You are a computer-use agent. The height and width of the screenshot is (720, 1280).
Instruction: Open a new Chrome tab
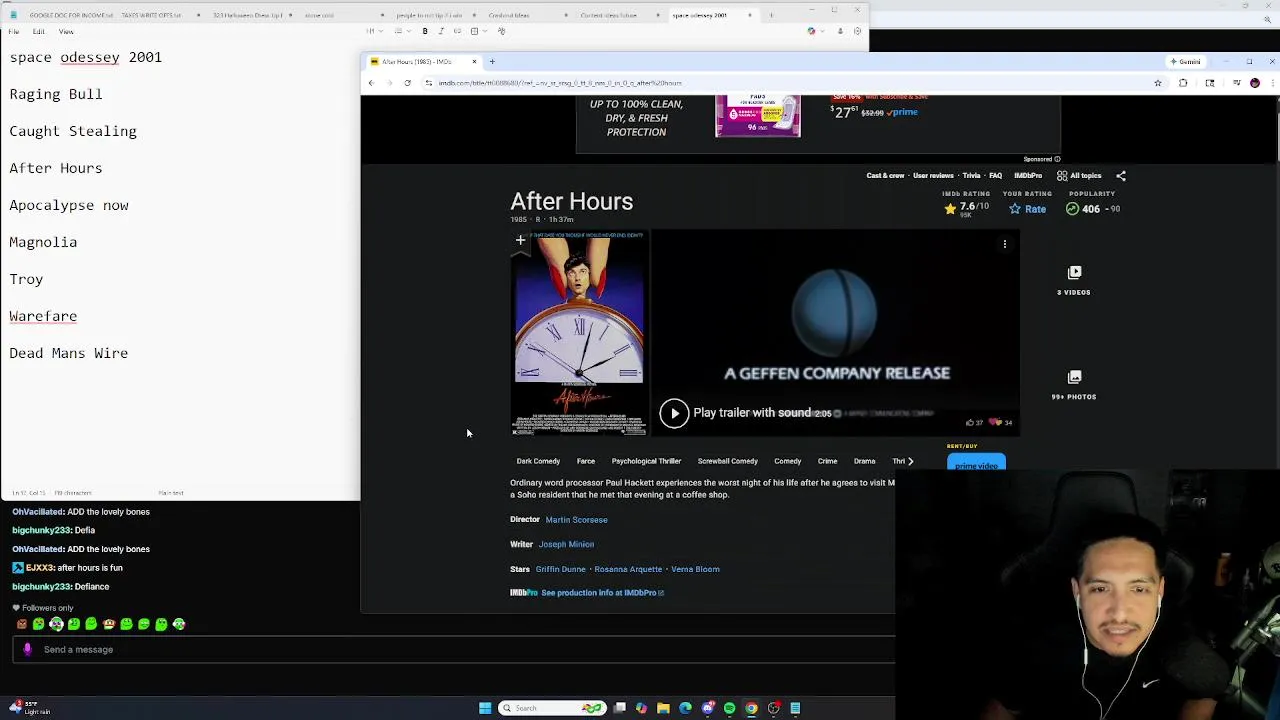pos(492,62)
